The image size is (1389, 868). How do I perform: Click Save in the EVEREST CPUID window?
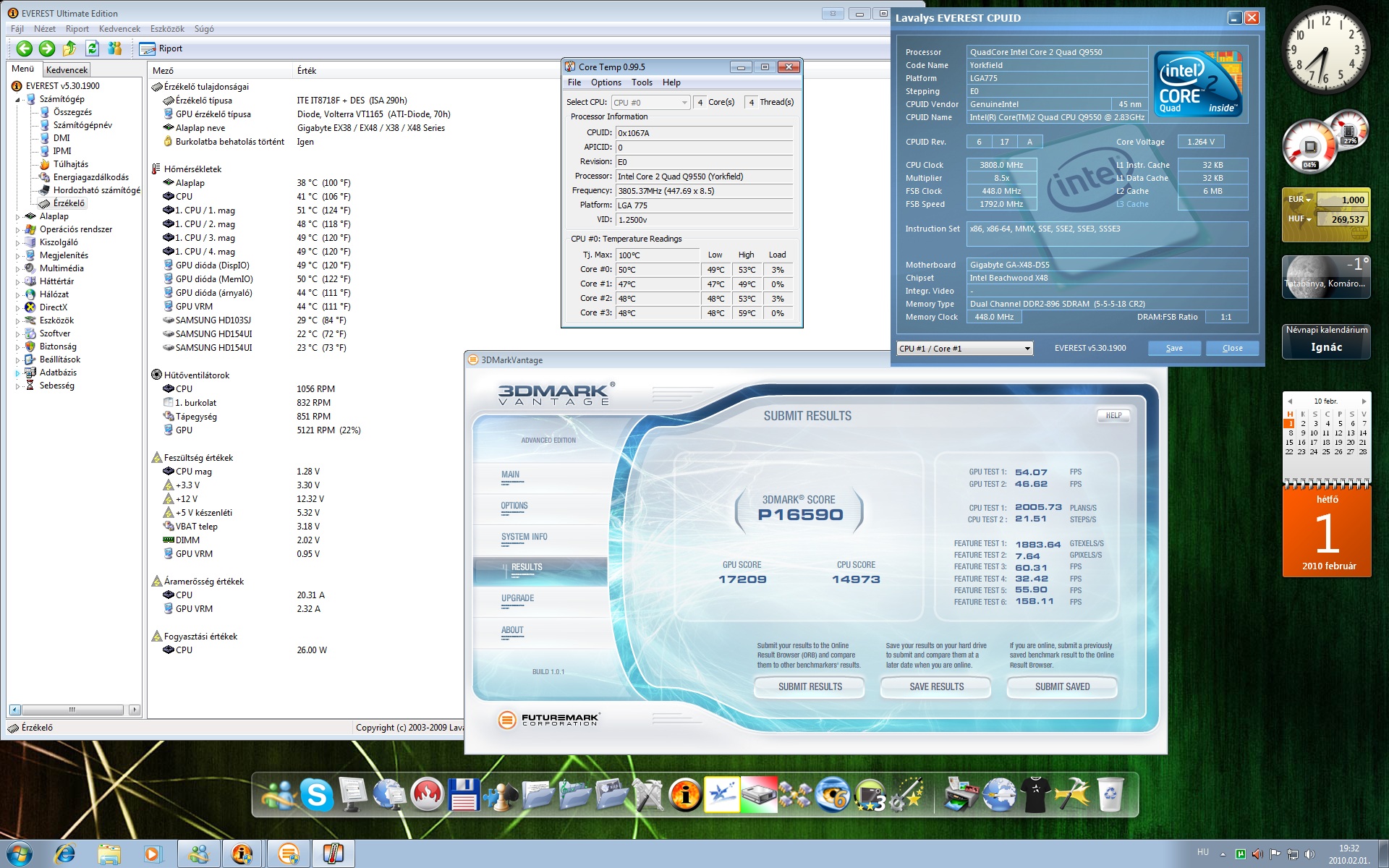pyautogui.click(x=1174, y=349)
